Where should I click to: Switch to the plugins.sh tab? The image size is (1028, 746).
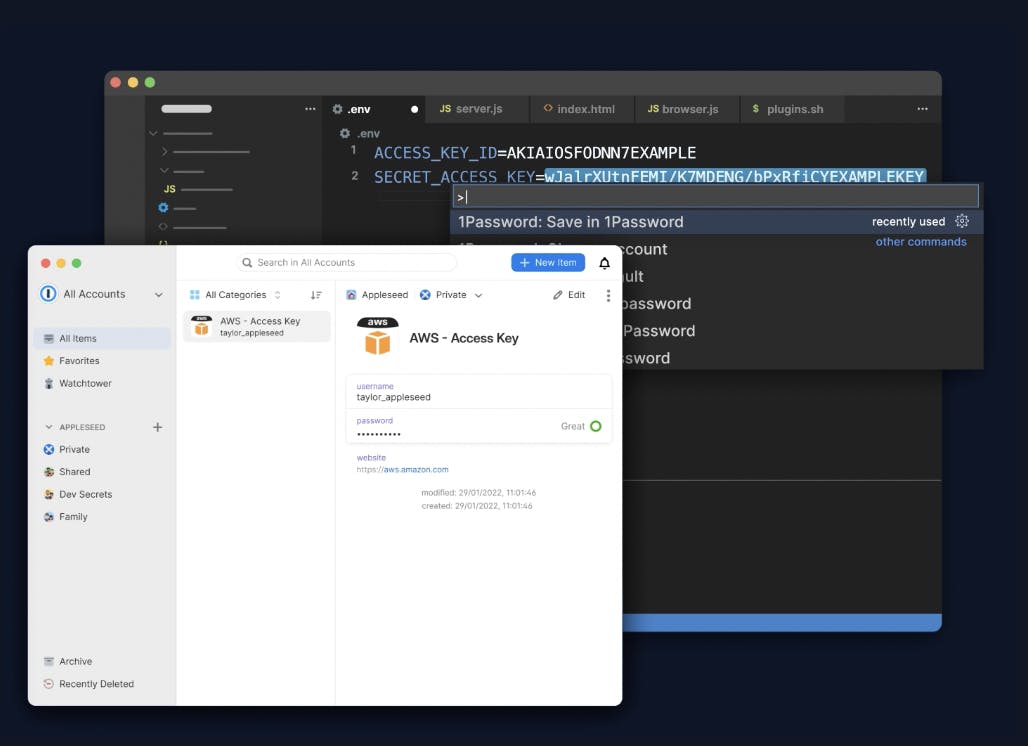(x=787, y=109)
